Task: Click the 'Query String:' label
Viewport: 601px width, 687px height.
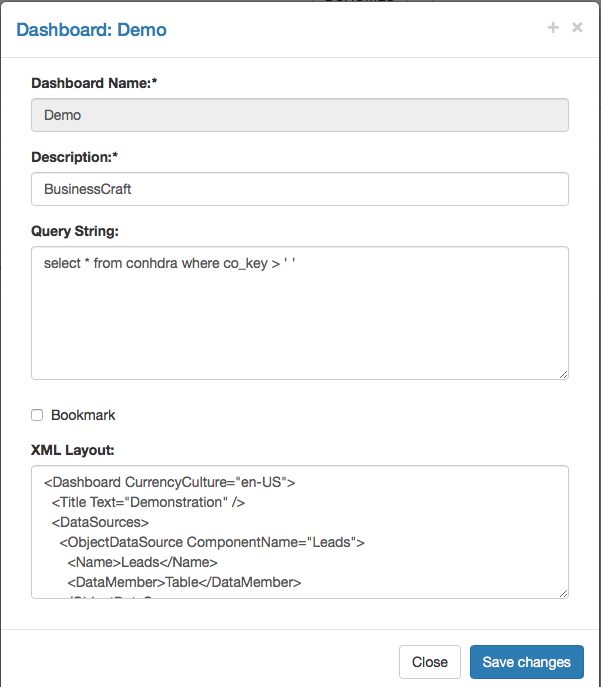Action: point(75,231)
